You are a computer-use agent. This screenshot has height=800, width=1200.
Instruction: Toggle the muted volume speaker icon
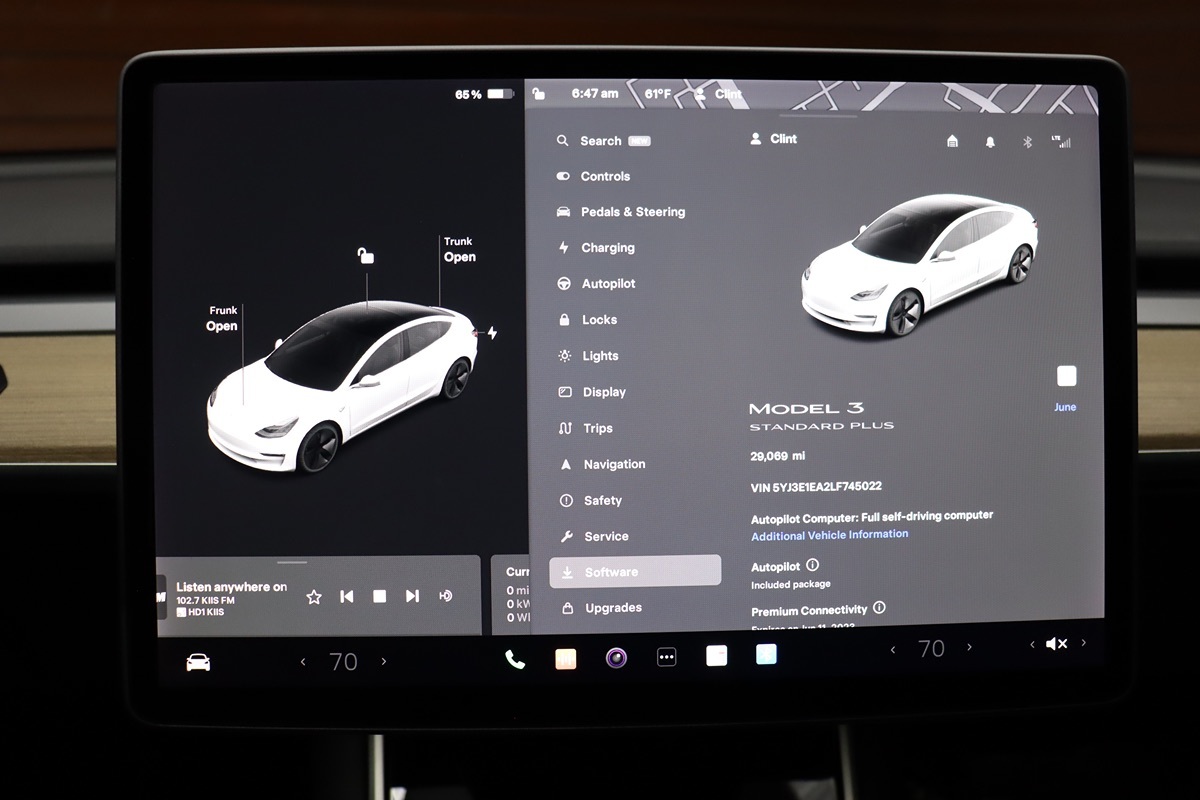(1056, 645)
